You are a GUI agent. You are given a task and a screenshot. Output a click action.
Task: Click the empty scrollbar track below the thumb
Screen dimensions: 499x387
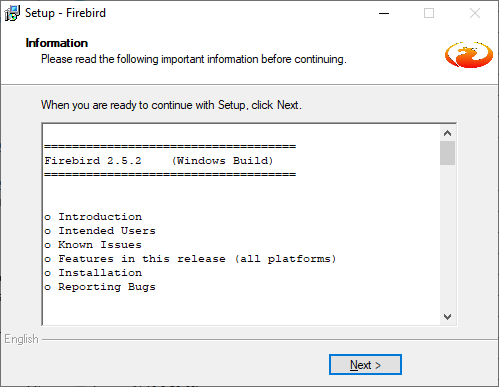pyautogui.click(x=447, y=237)
